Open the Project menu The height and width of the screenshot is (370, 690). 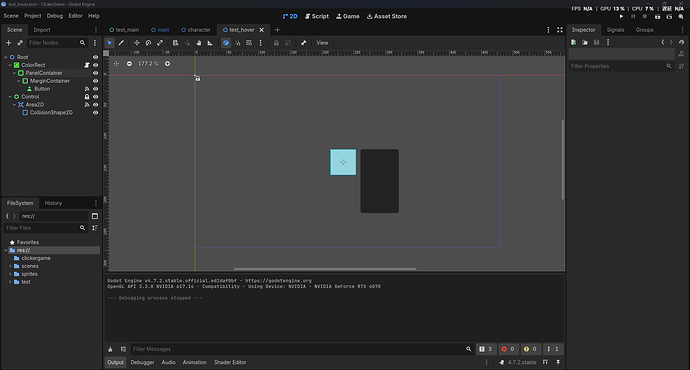(x=33, y=16)
